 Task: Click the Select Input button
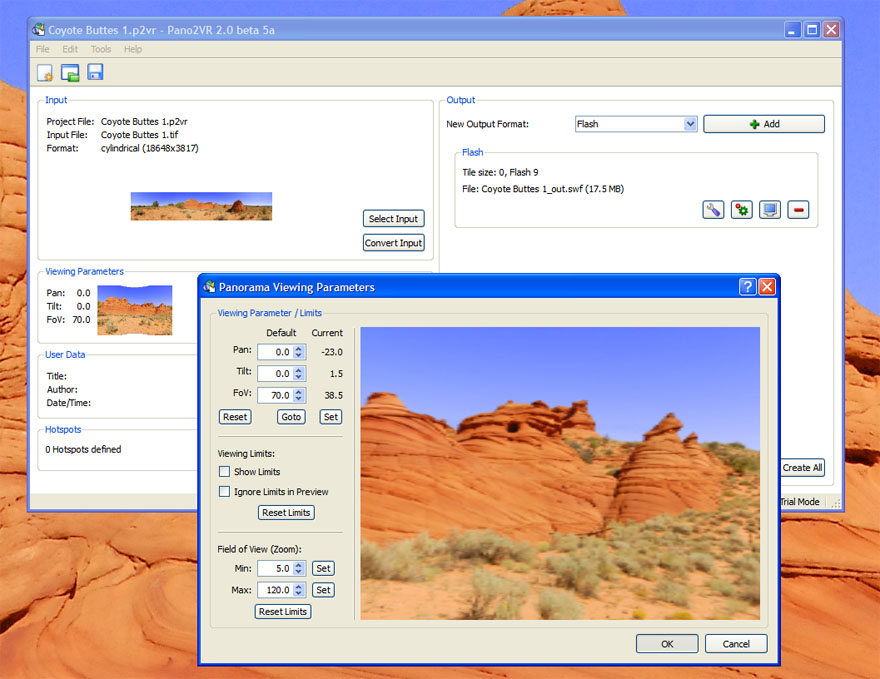(393, 218)
